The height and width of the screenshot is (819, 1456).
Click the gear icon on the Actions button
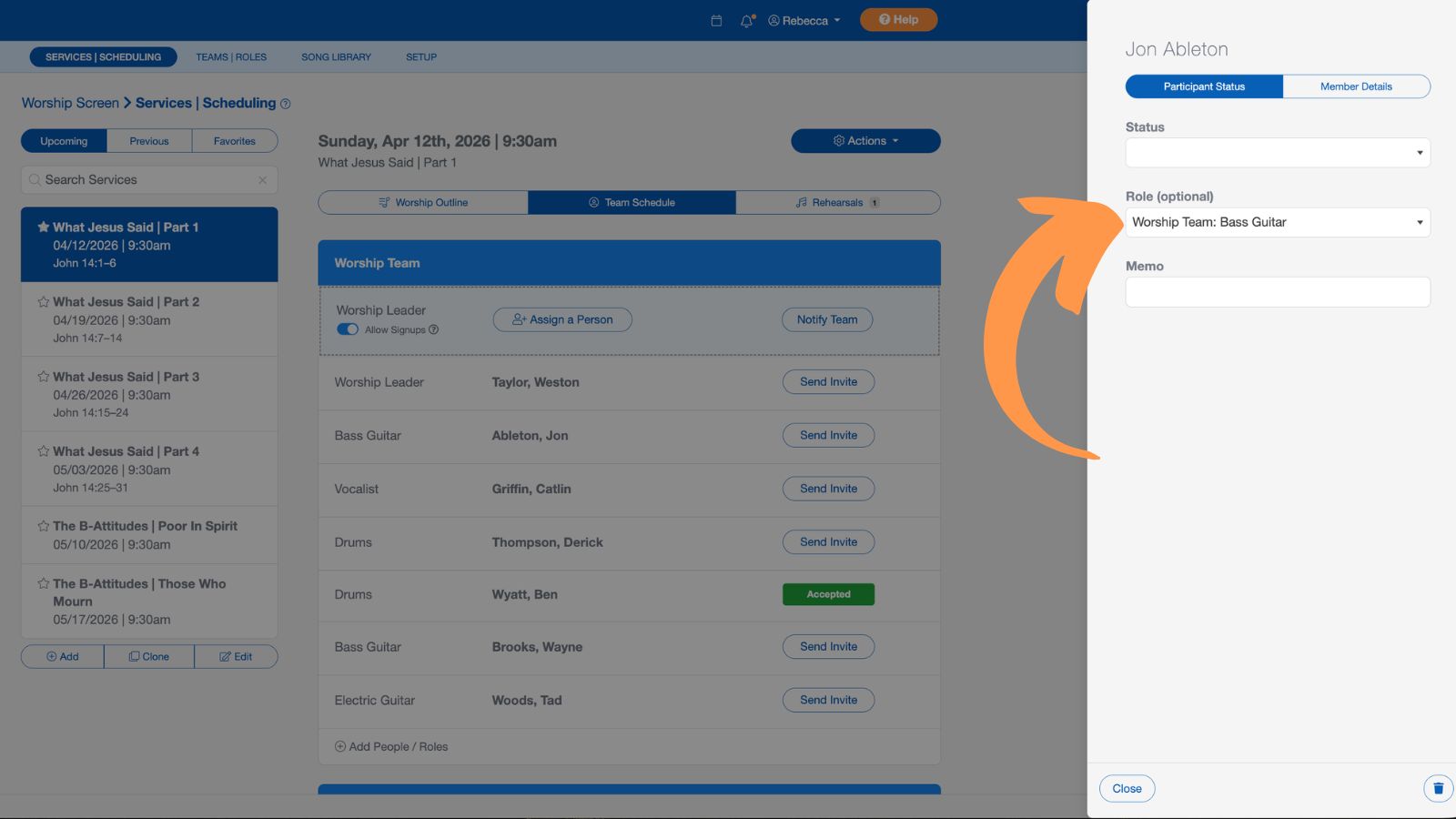(839, 141)
